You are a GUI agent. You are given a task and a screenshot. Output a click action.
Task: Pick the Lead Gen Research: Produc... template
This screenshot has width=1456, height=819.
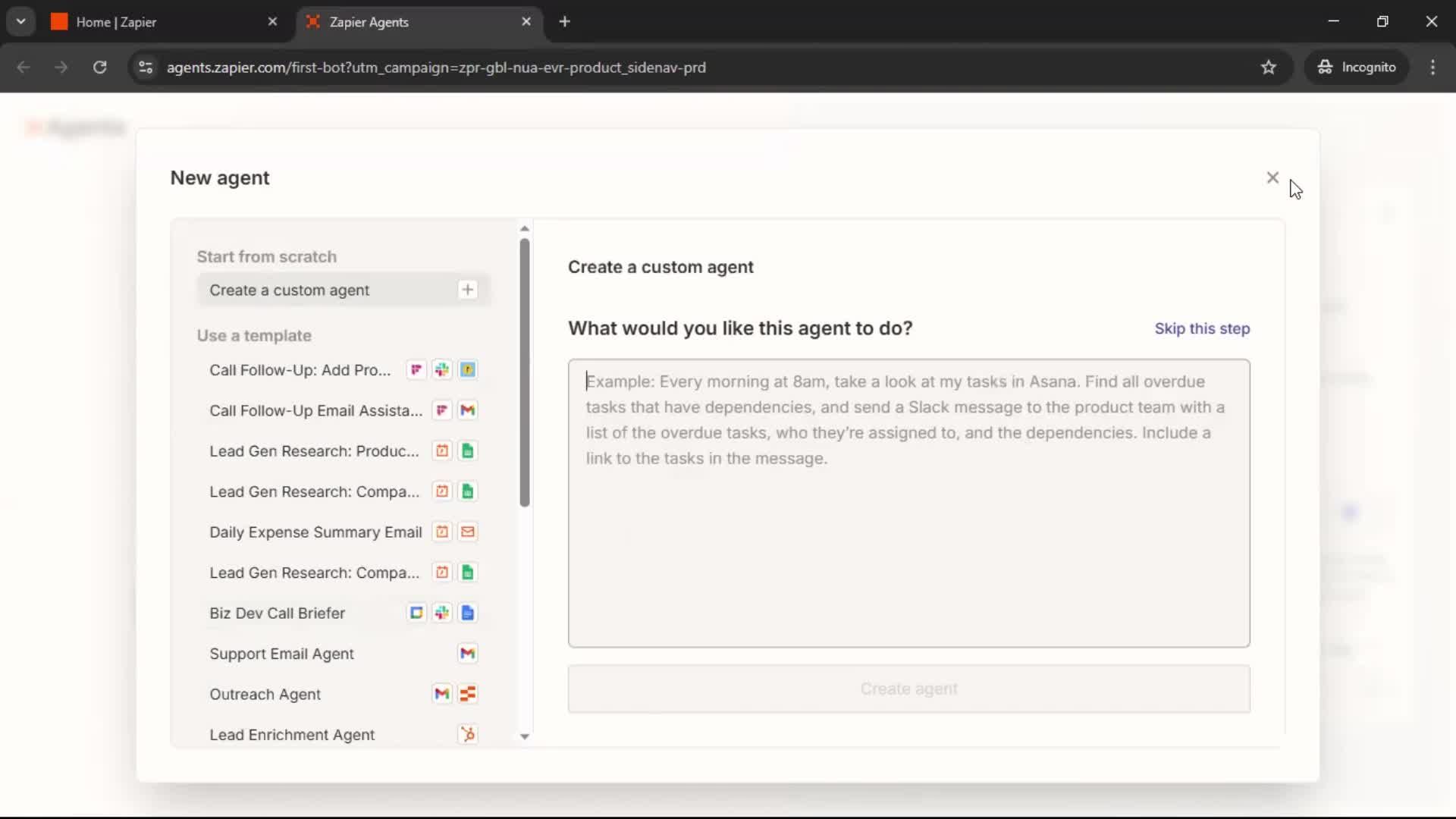tap(344, 450)
